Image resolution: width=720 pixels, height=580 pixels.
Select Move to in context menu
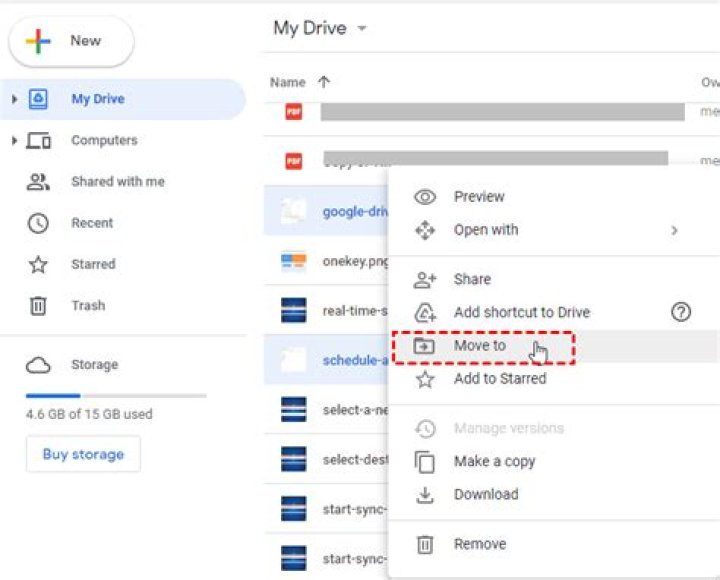coord(480,346)
